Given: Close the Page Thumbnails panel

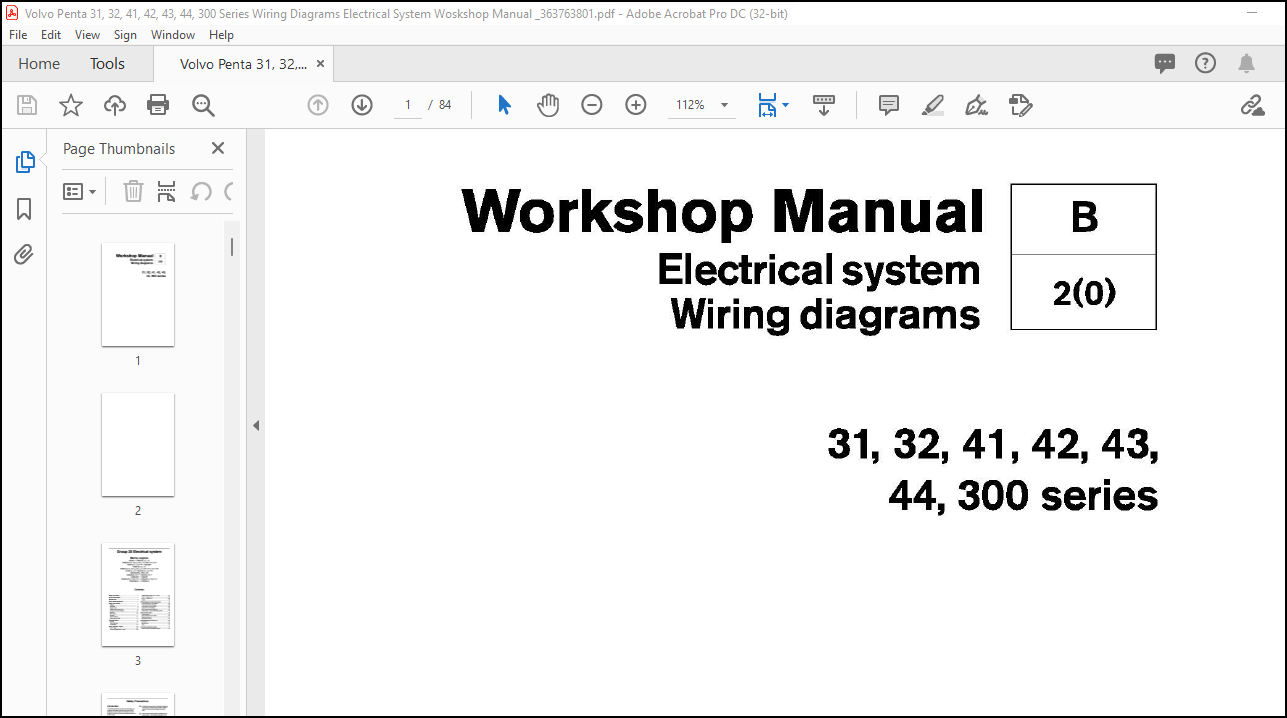Looking at the screenshot, I should 218,148.
